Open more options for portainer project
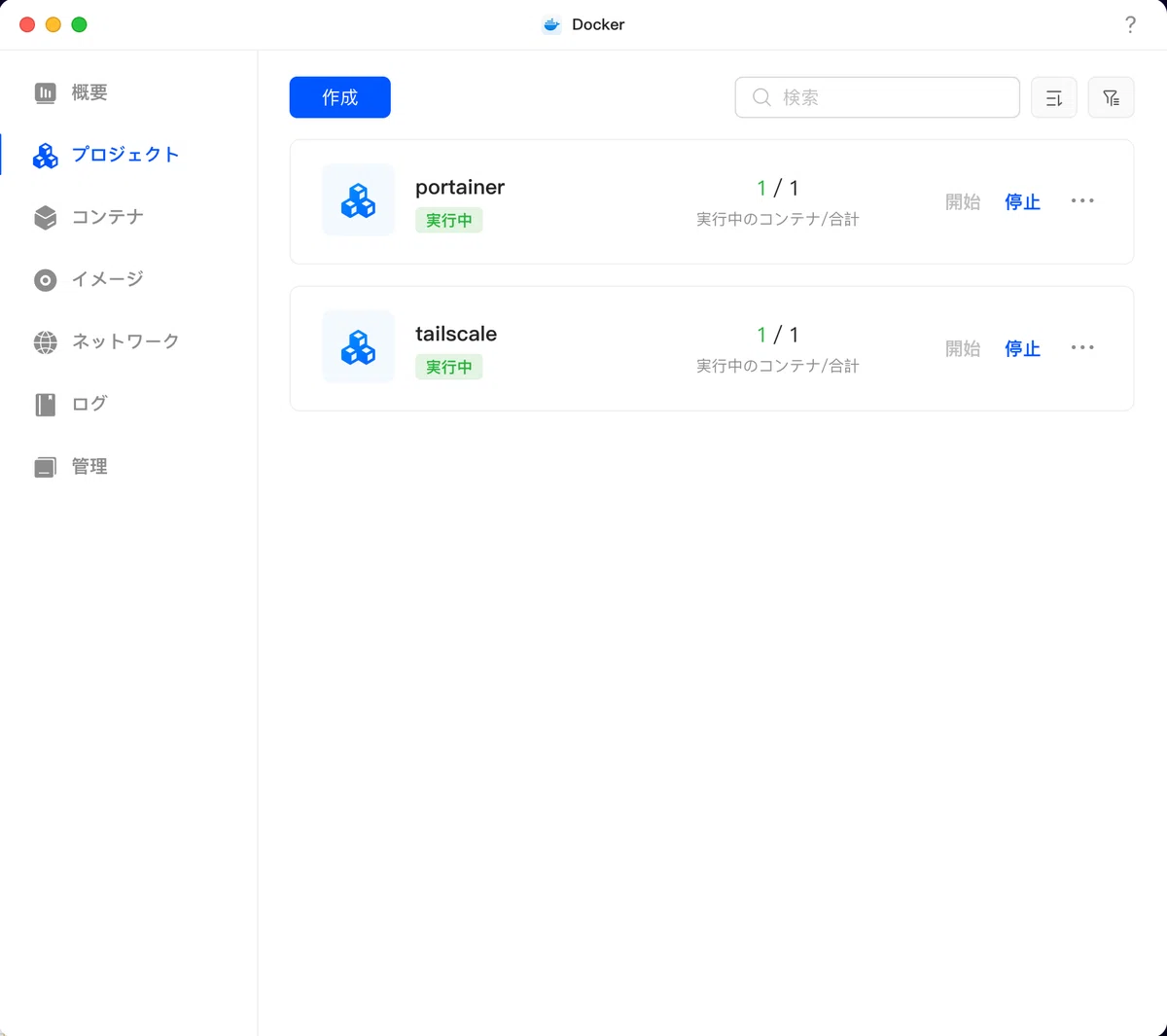This screenshot has width=1167, height=1036. coord(1082,200)
